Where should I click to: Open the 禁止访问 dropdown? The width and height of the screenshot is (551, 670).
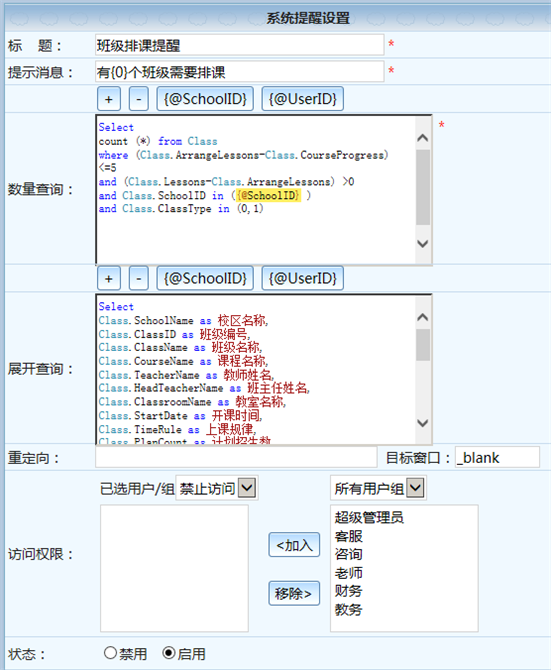pos(217,488)
